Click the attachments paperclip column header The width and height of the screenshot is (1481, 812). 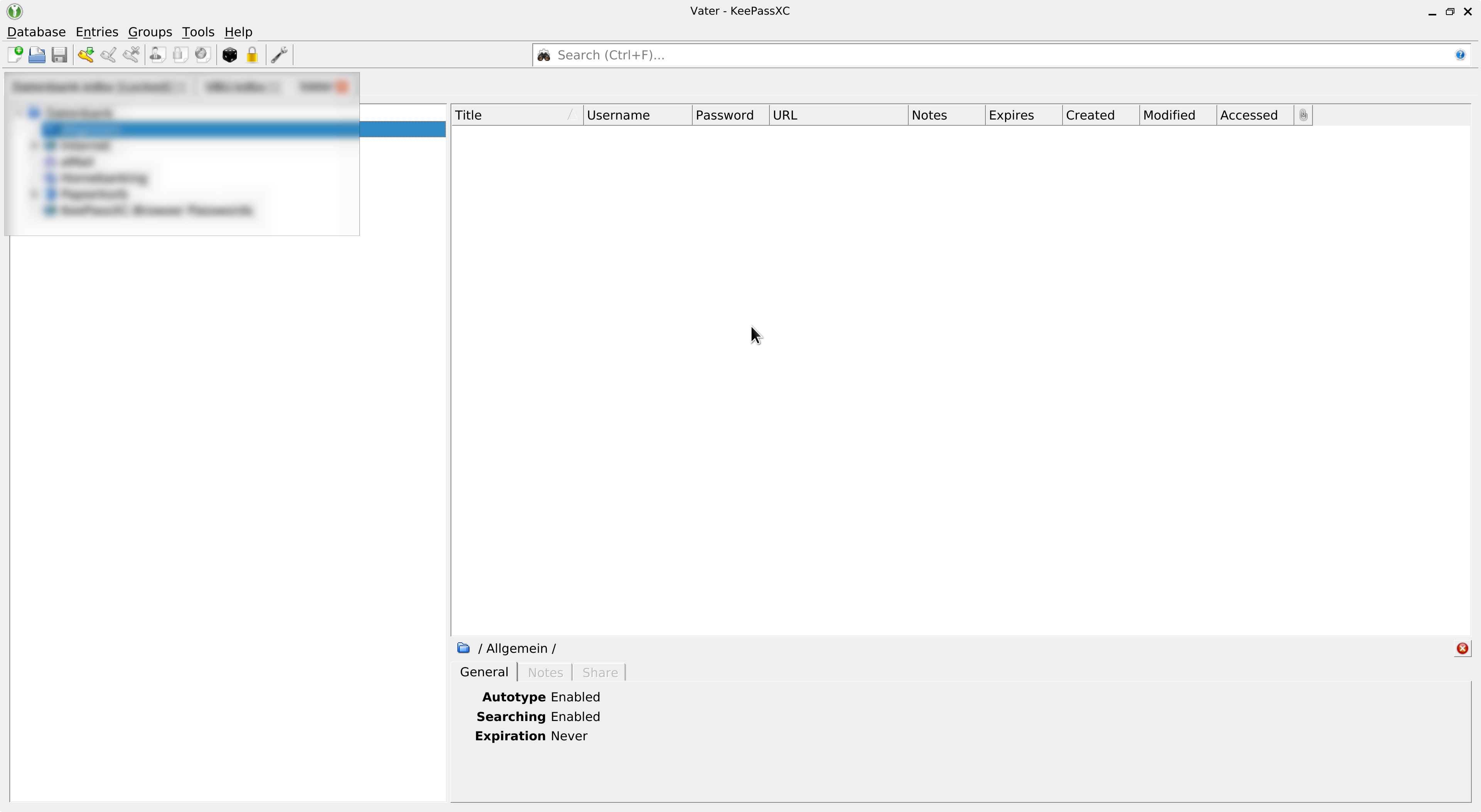tap(1303, 115)
